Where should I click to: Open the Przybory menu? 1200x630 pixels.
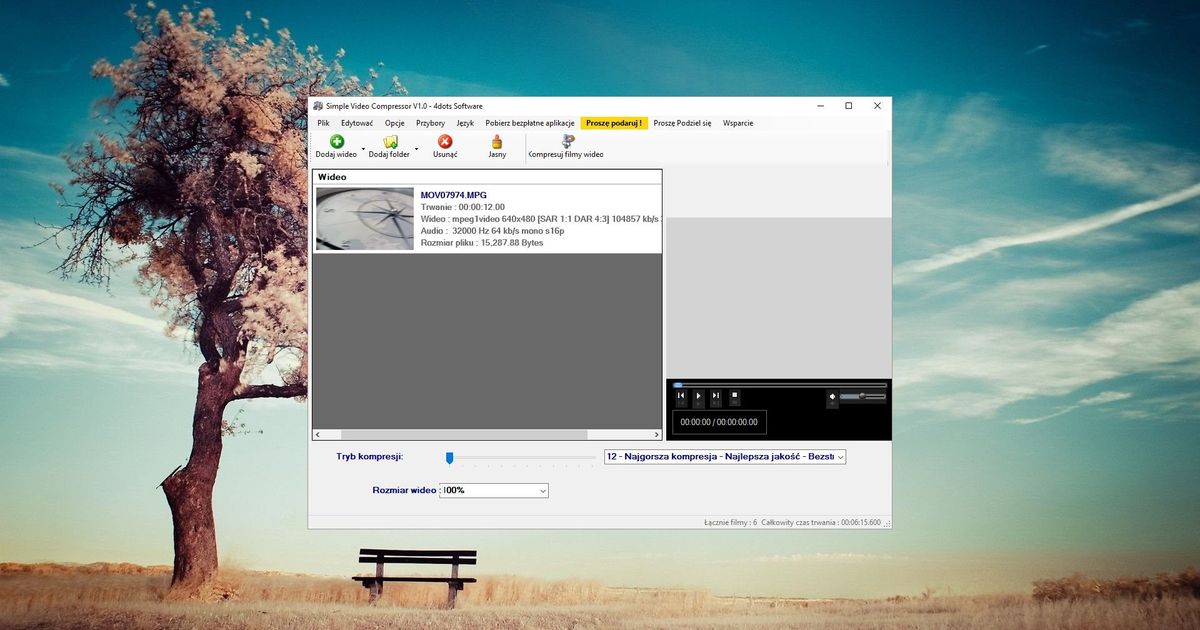point(430,123)
